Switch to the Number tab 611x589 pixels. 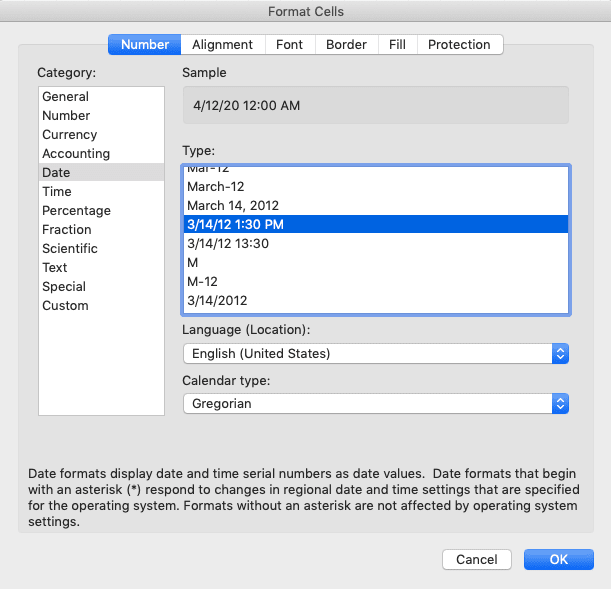[x=145, y=44]
